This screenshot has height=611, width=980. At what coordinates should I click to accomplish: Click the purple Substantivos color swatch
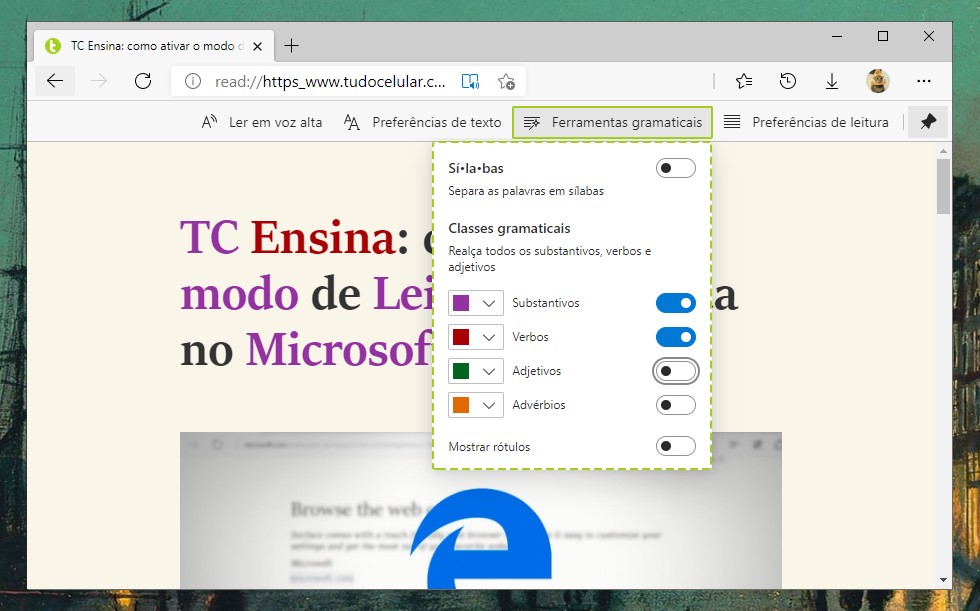pyautogui.click(x=461, y=303)
